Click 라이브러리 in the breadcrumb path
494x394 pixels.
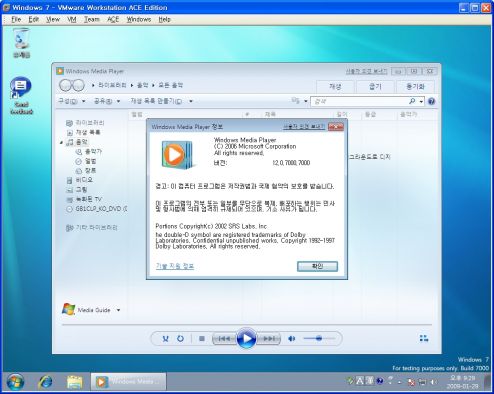click(x=112, y=85)
